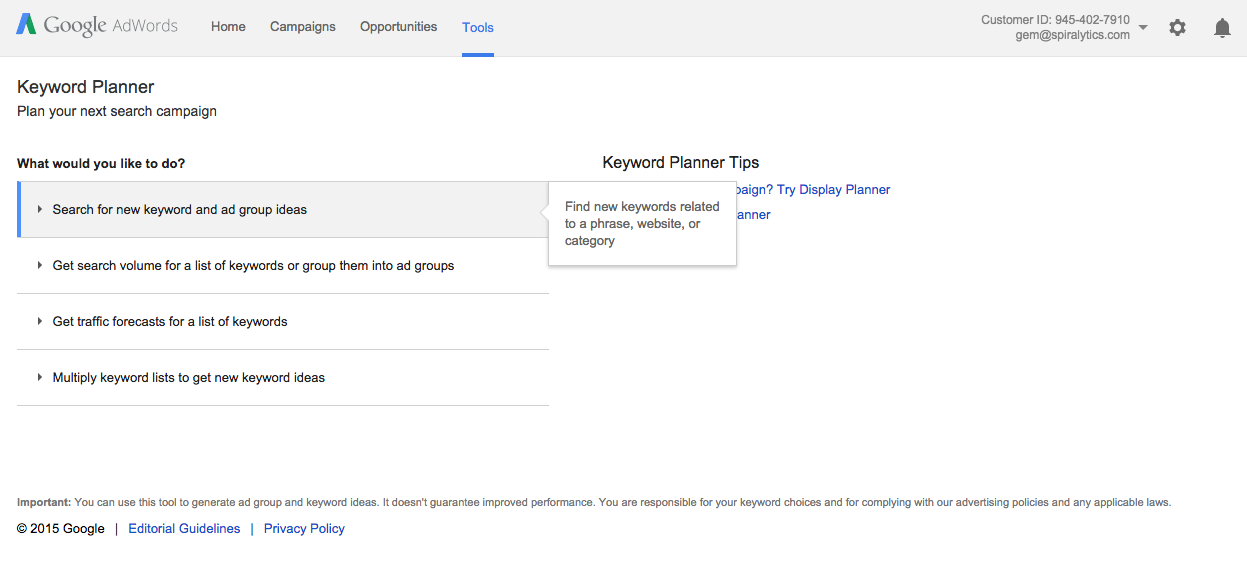The image size is (1247, 571).
Task: Expand Multiply keyword lists to get new keyword ideas
Action: [283, 378]
